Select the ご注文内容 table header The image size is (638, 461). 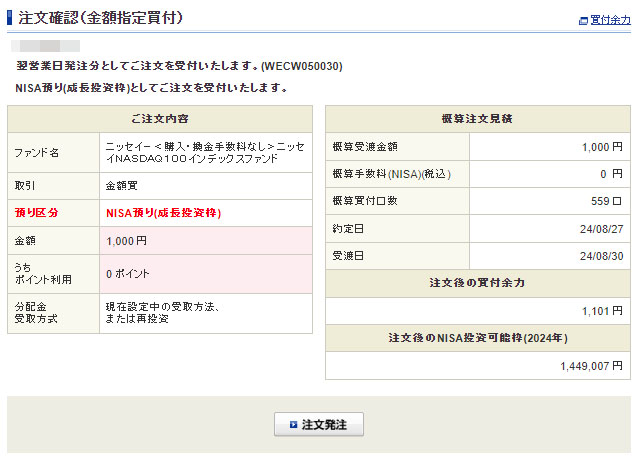point(159,119)
